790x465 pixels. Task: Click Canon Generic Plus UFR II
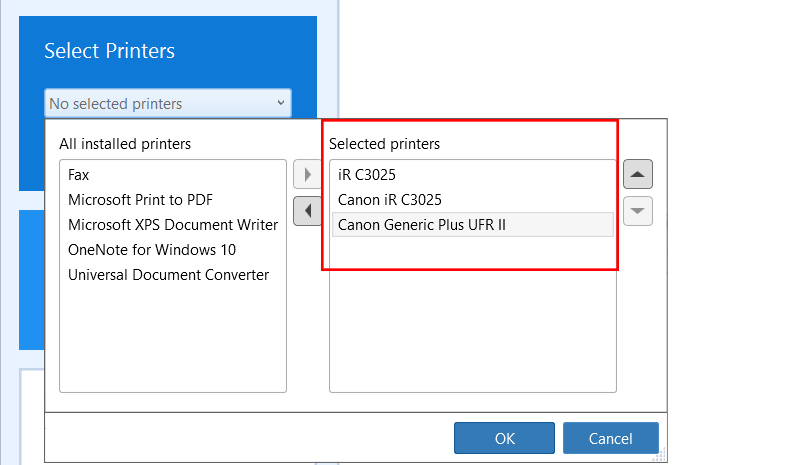click(422, 225)
